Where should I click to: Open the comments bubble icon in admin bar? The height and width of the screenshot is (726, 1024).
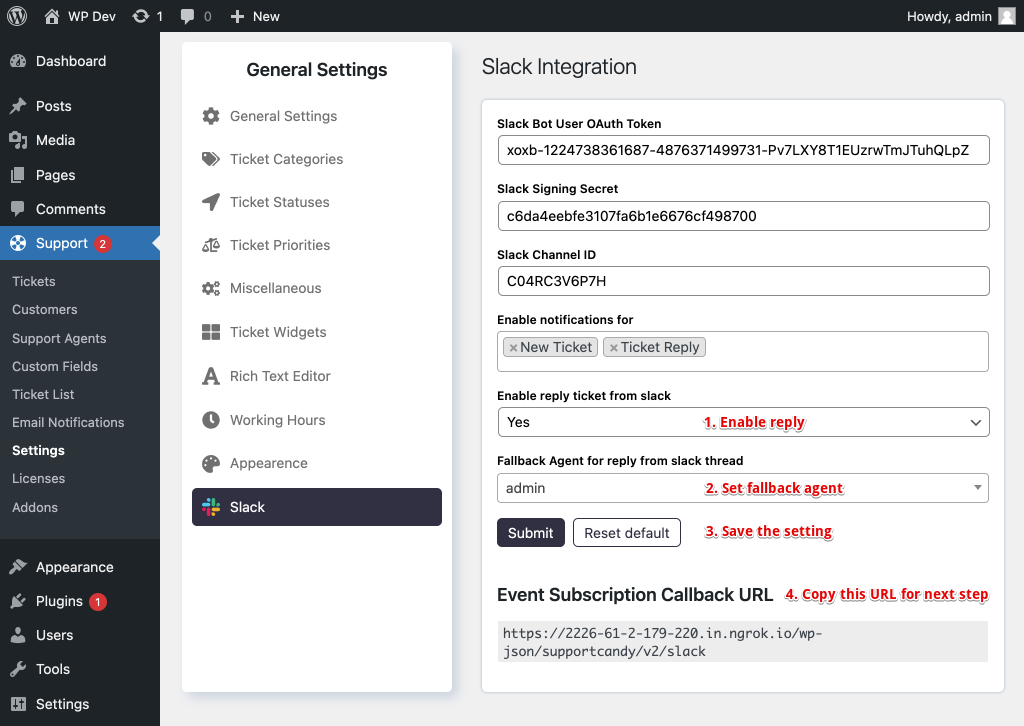[187, 16]
